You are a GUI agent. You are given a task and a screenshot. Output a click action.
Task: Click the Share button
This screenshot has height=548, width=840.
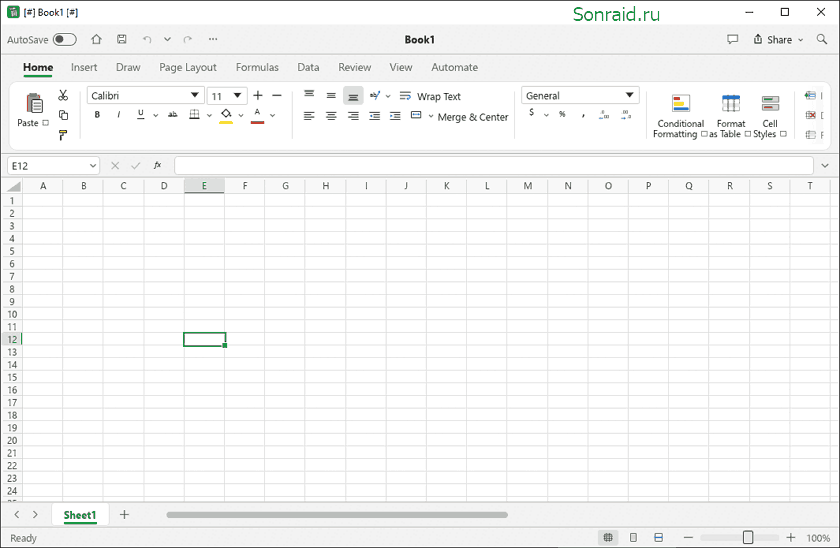coord(778,39)
